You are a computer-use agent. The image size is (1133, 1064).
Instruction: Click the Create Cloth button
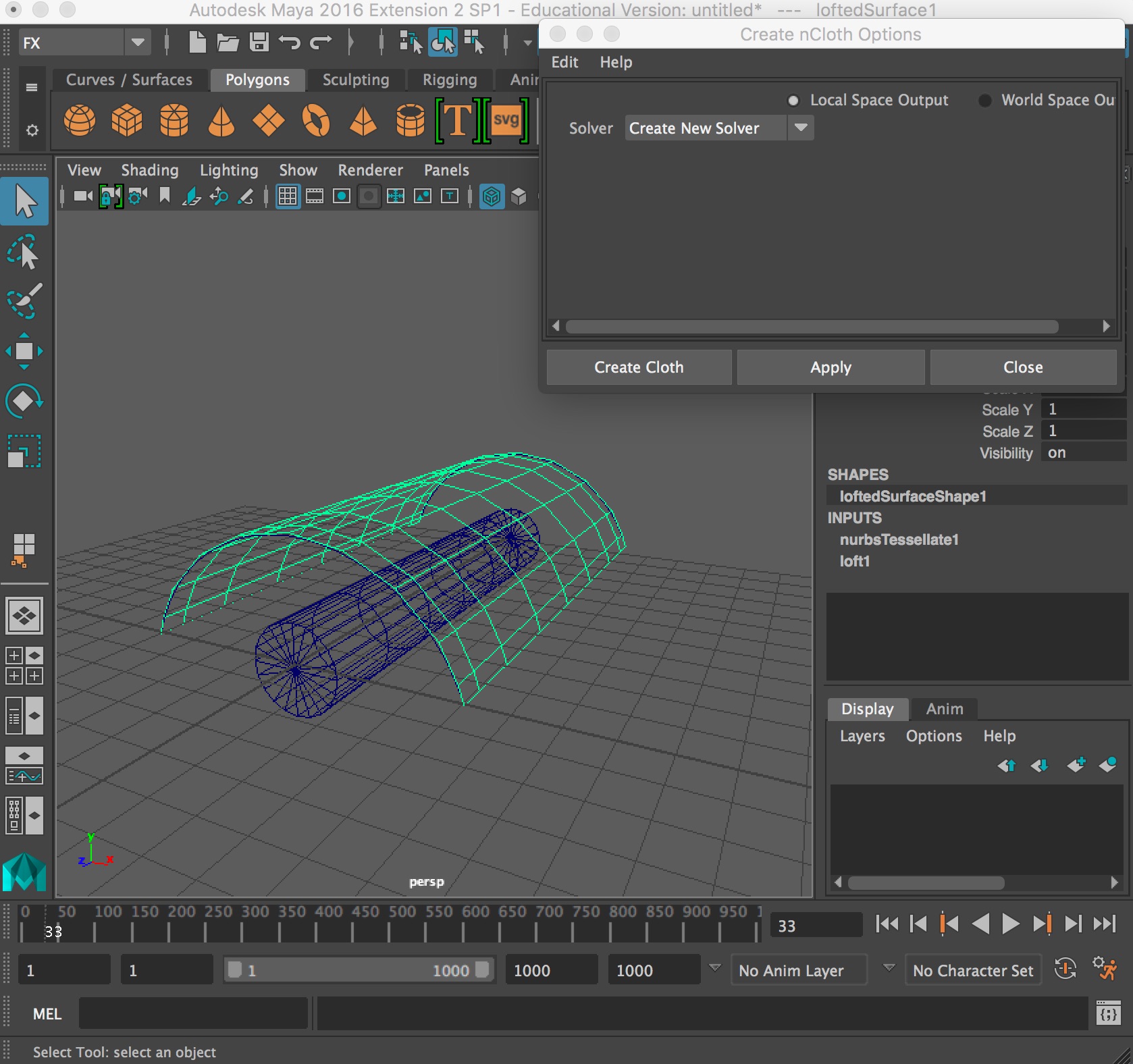tap(639, 367)
